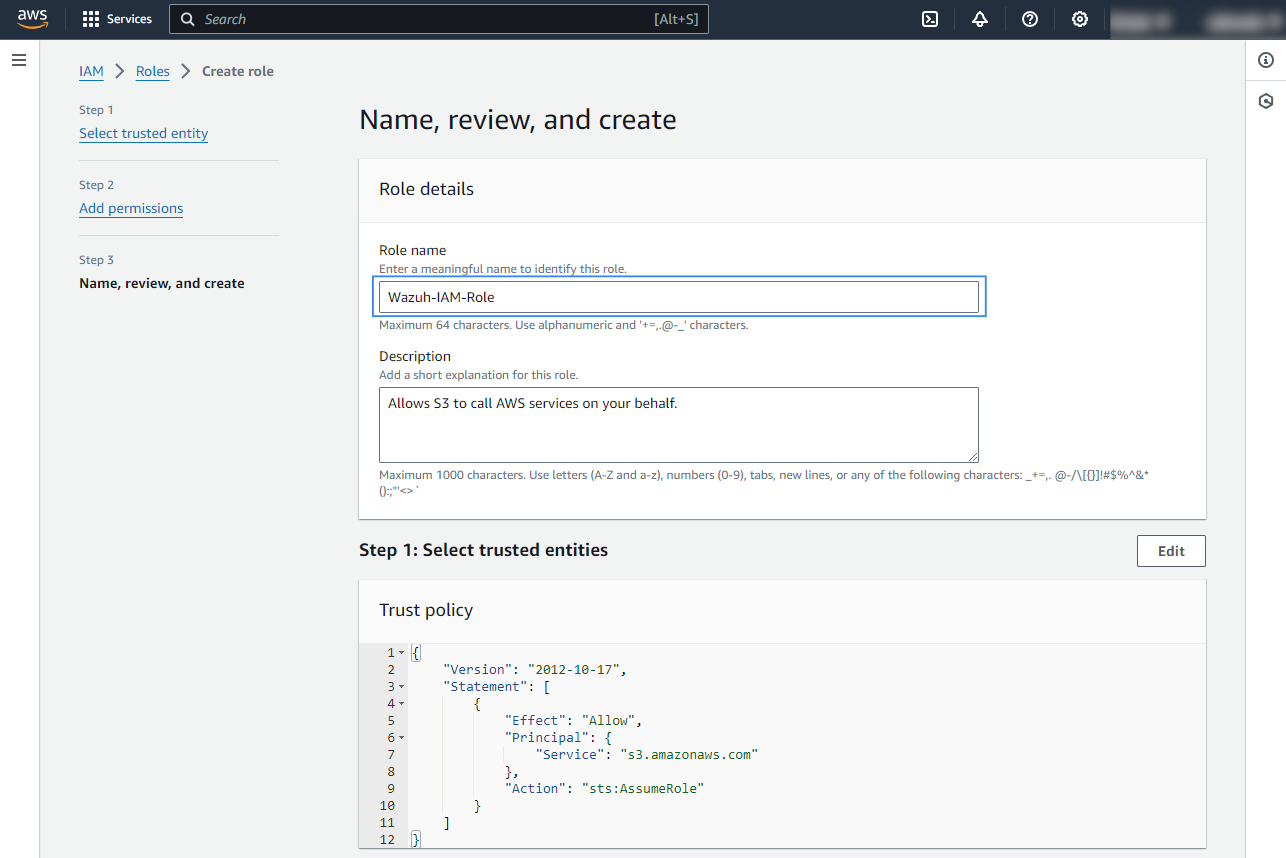Navigate to Roles breadcrumb link

pyautogui.click(x=153, y=71)
